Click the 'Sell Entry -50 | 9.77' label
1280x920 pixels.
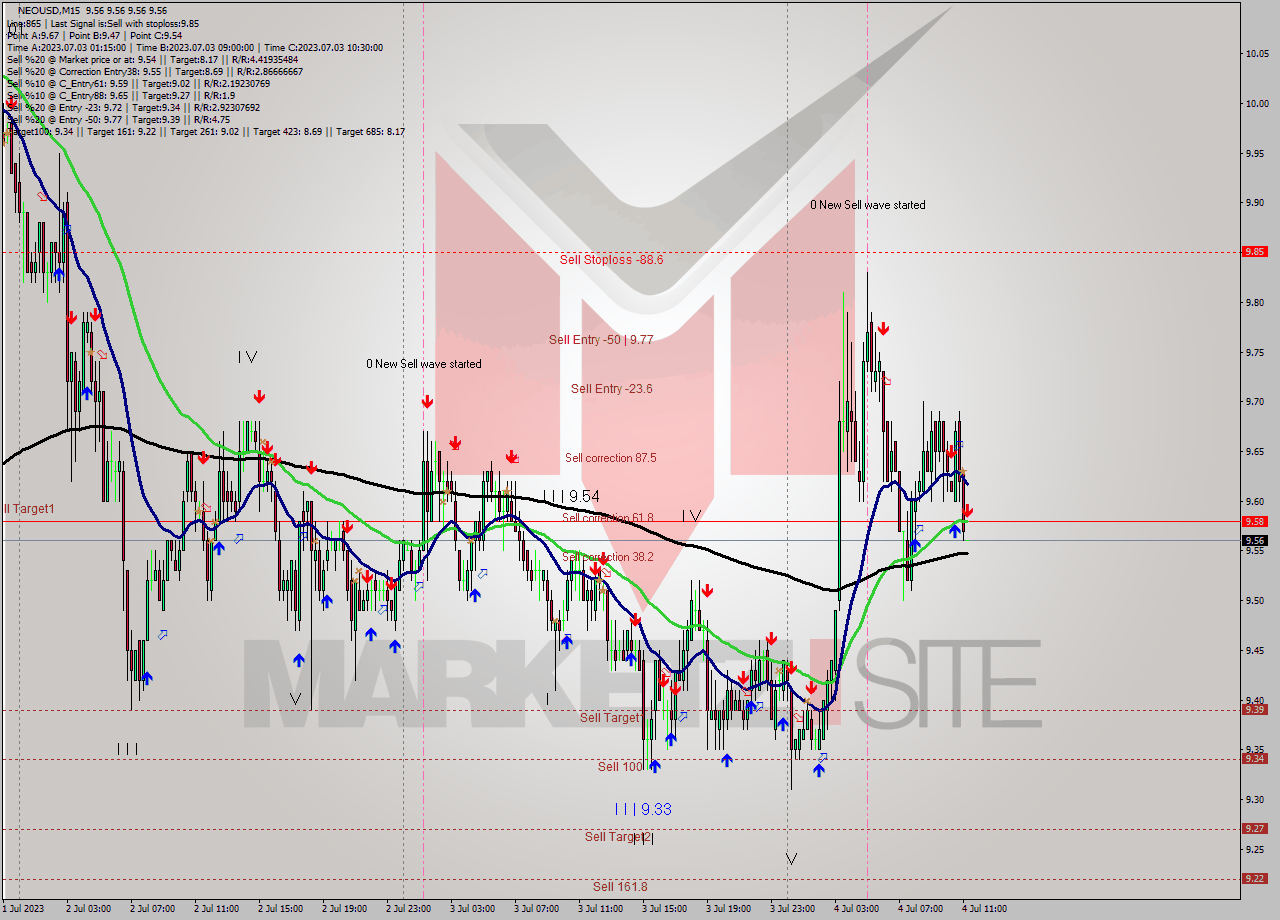click(600, 340)
